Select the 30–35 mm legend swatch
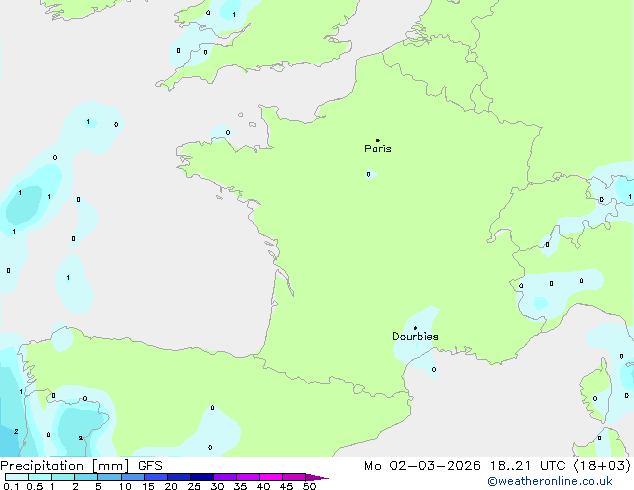Image resolution: width=634 pixels, height=490 pixels. click(x=225, y=477)
